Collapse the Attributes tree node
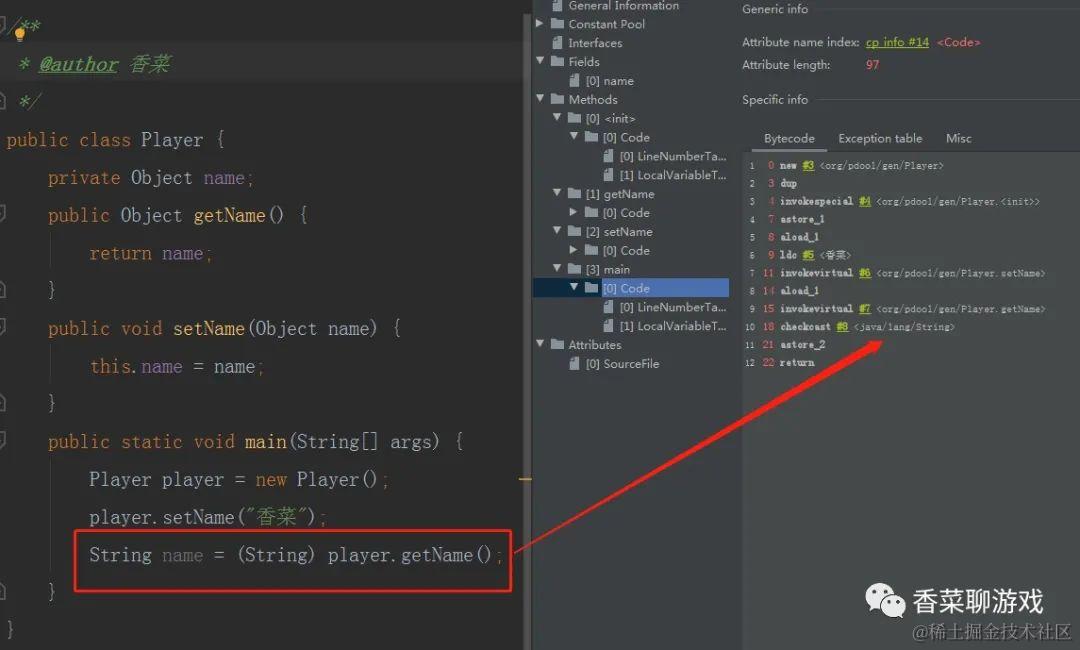The image size is (1080, 650). click(x=540, y=344)
